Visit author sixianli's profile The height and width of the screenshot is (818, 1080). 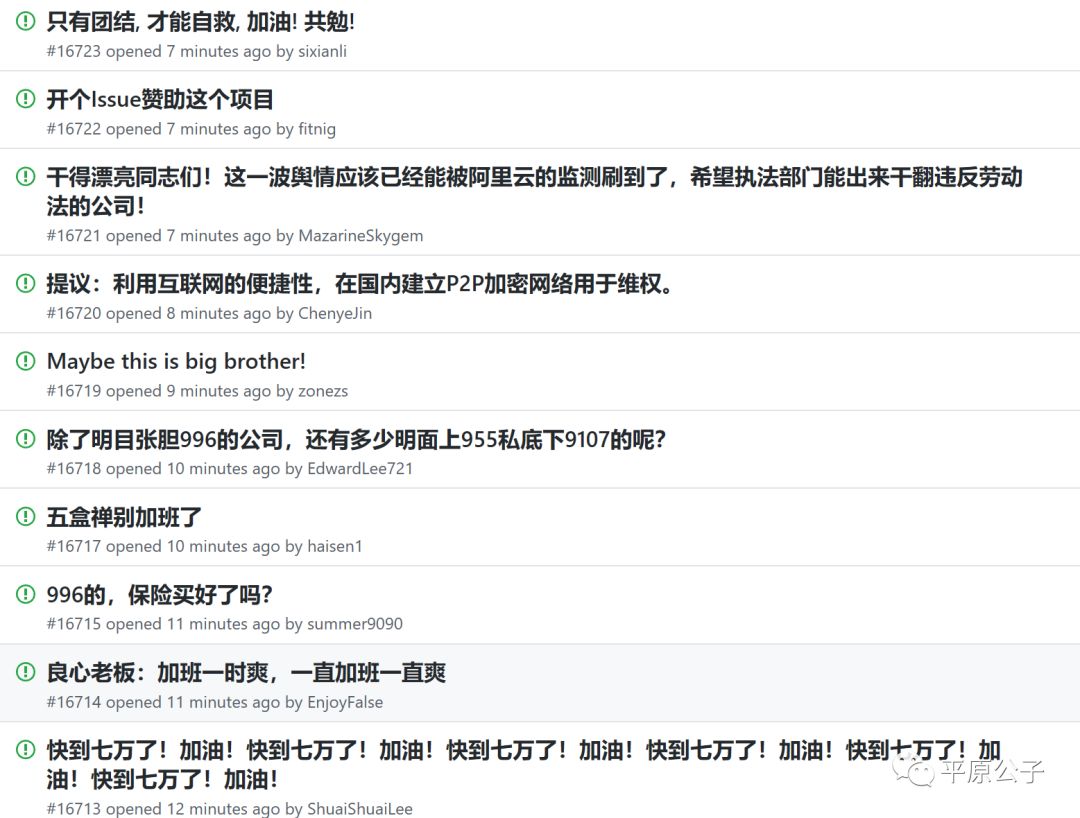click(322, 52)
